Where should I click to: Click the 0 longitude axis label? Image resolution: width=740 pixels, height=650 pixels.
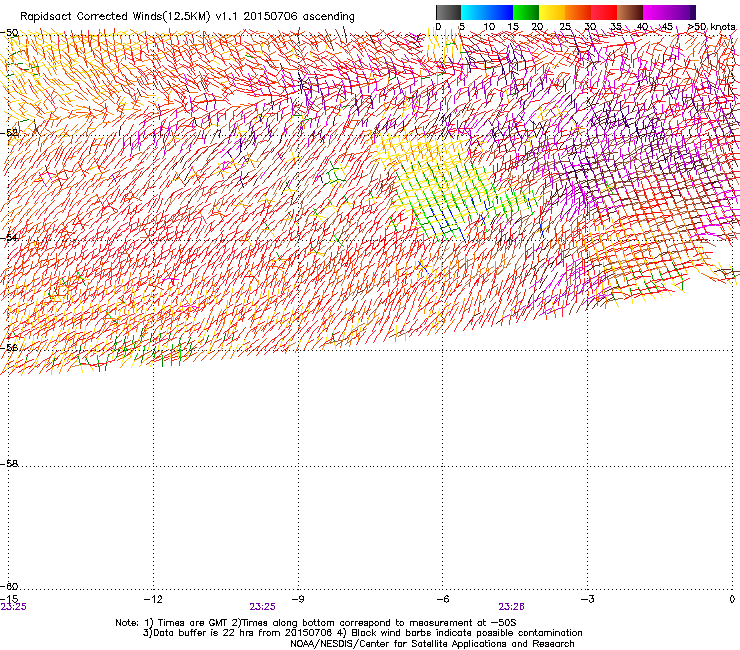pos(732,599)
